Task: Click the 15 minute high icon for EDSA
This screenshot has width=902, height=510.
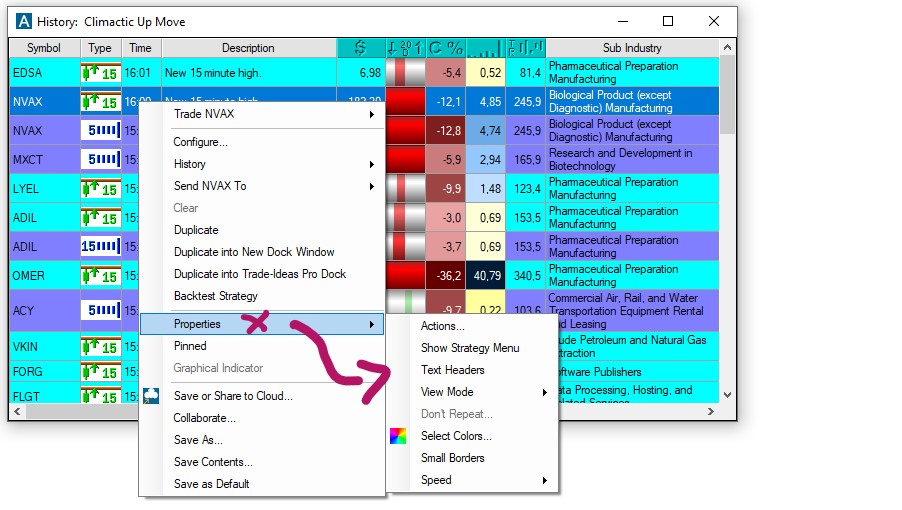Action: tap(100, 73)
